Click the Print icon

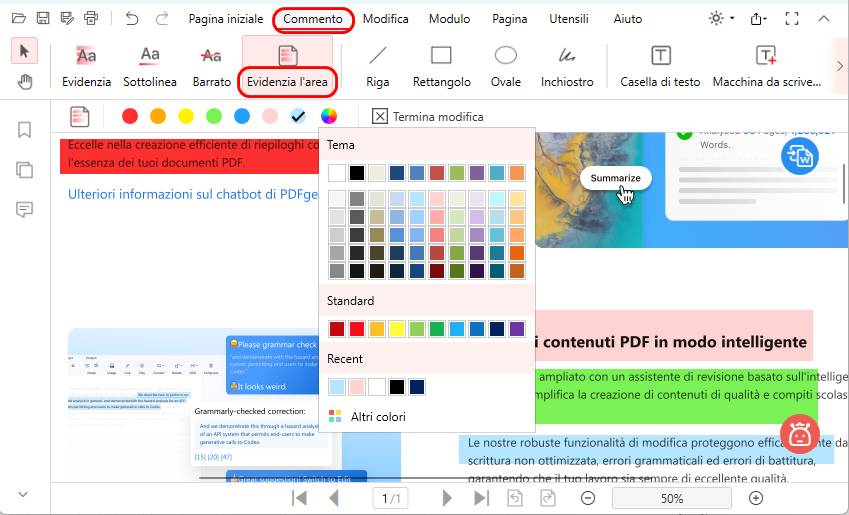[x=91, y=18]
